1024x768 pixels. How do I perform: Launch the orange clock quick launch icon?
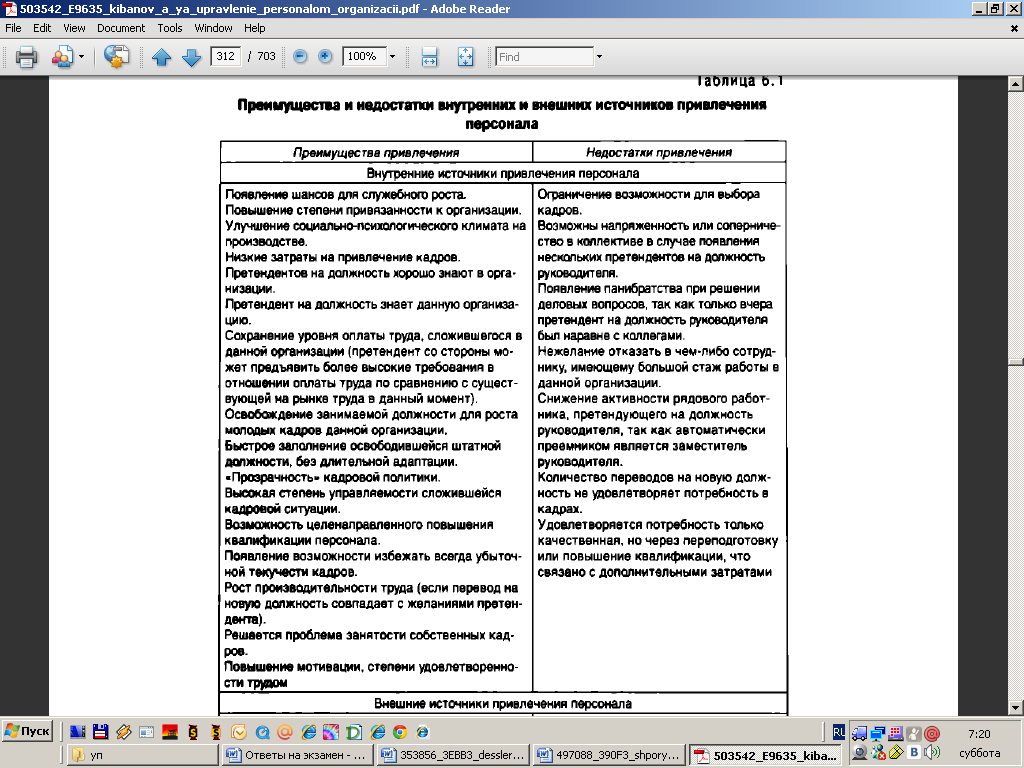pos(239,732)
